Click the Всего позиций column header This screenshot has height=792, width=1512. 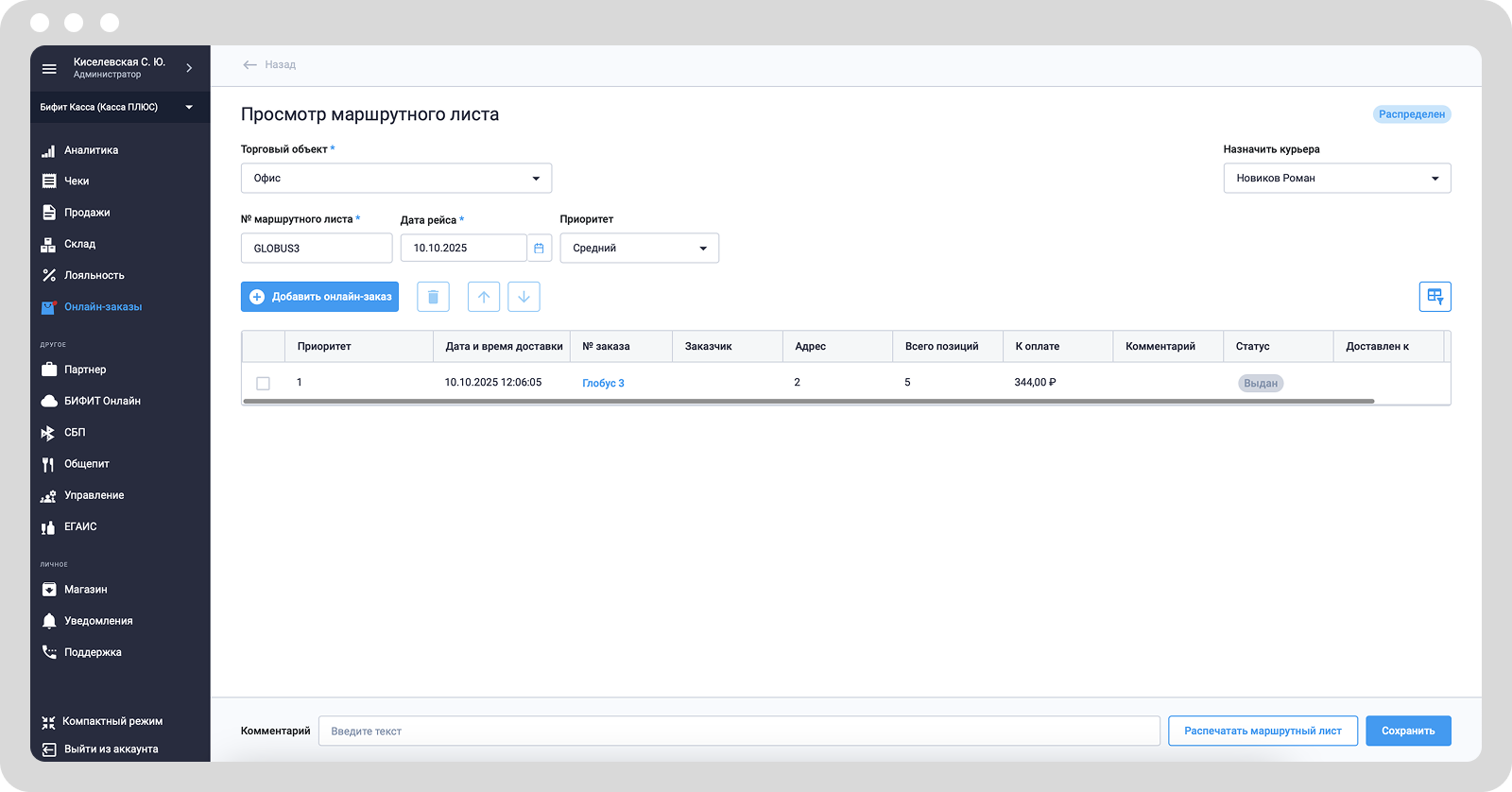(948, 347)
